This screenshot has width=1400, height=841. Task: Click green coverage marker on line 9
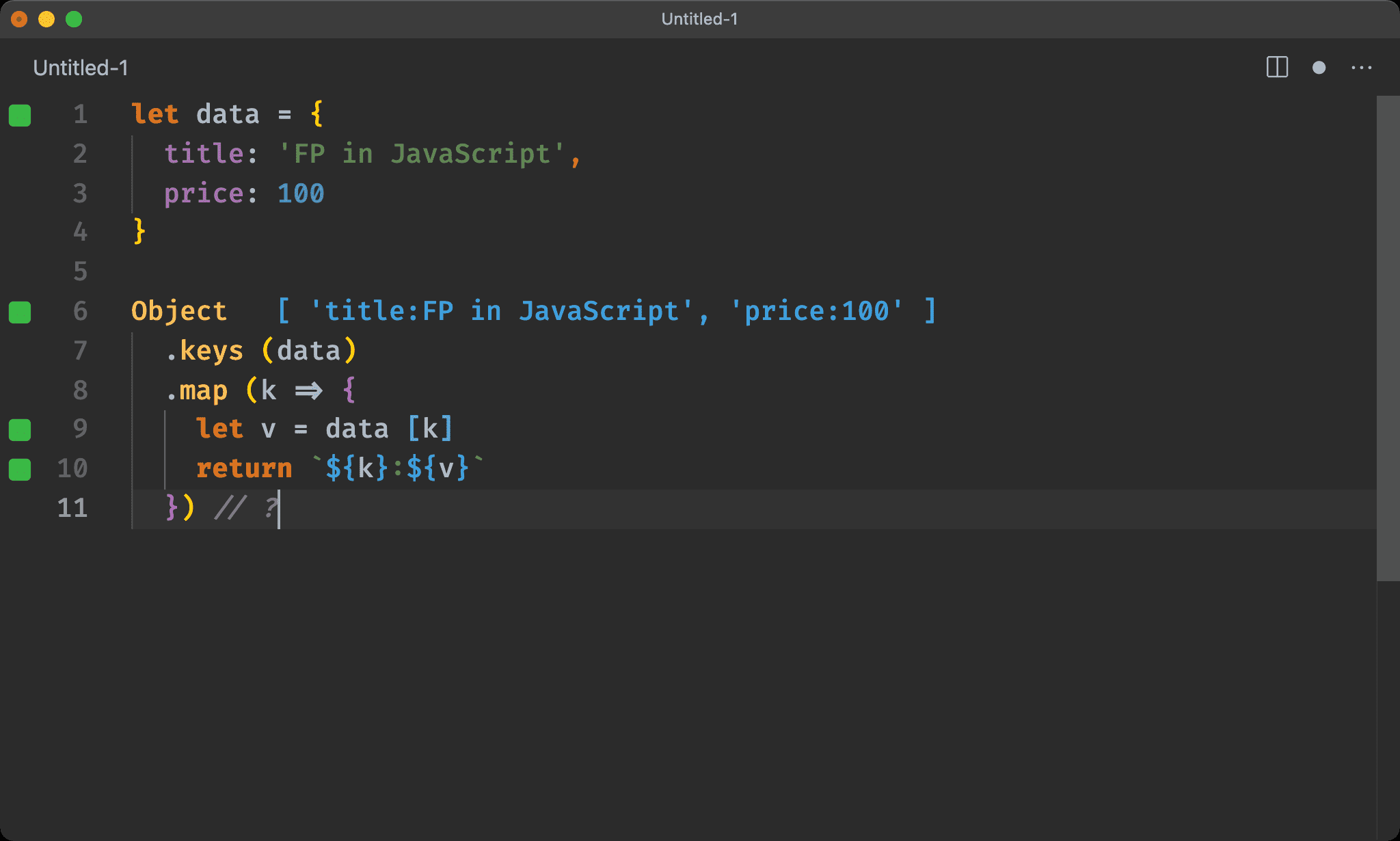(x=20, y=430)
